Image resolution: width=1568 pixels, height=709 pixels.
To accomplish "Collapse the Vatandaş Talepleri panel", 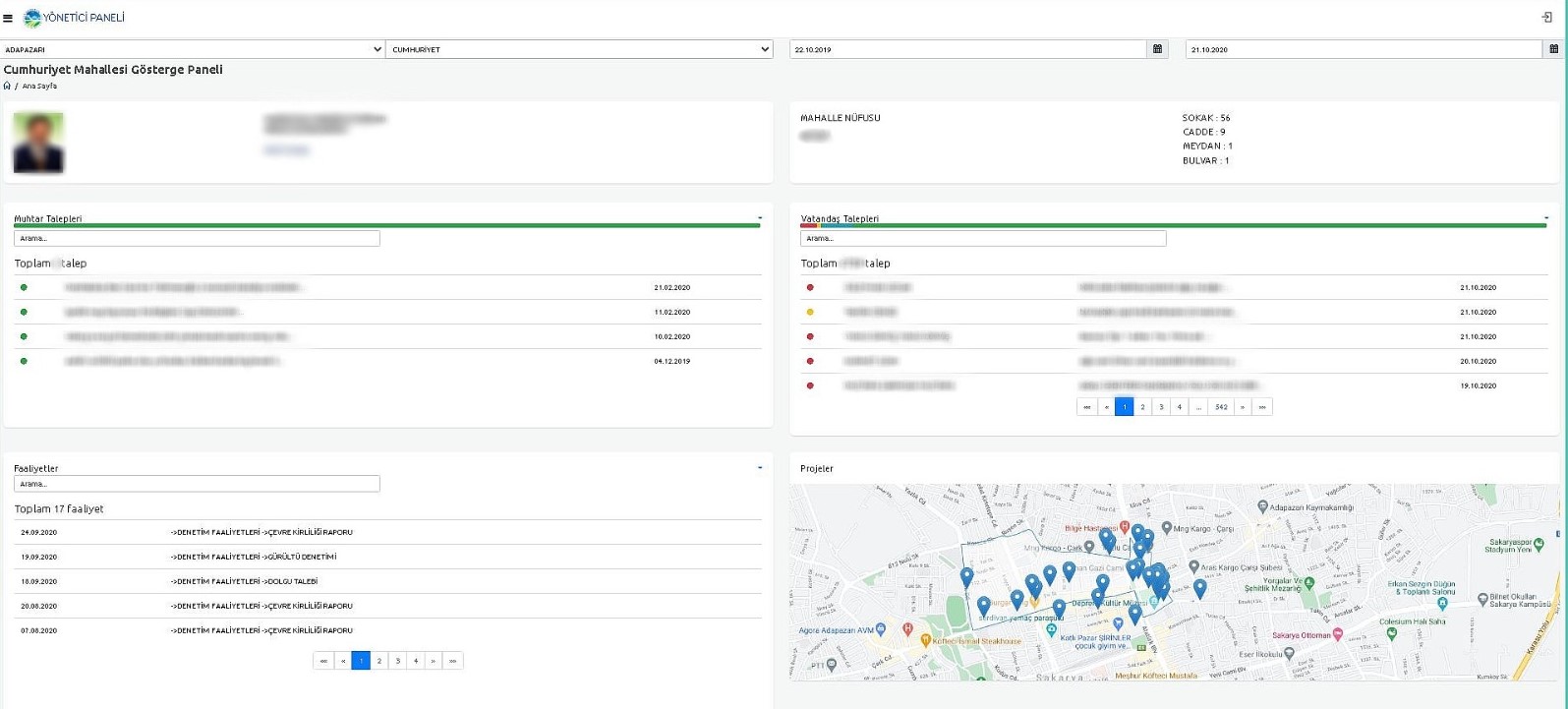I will (x=1546, y=218).
